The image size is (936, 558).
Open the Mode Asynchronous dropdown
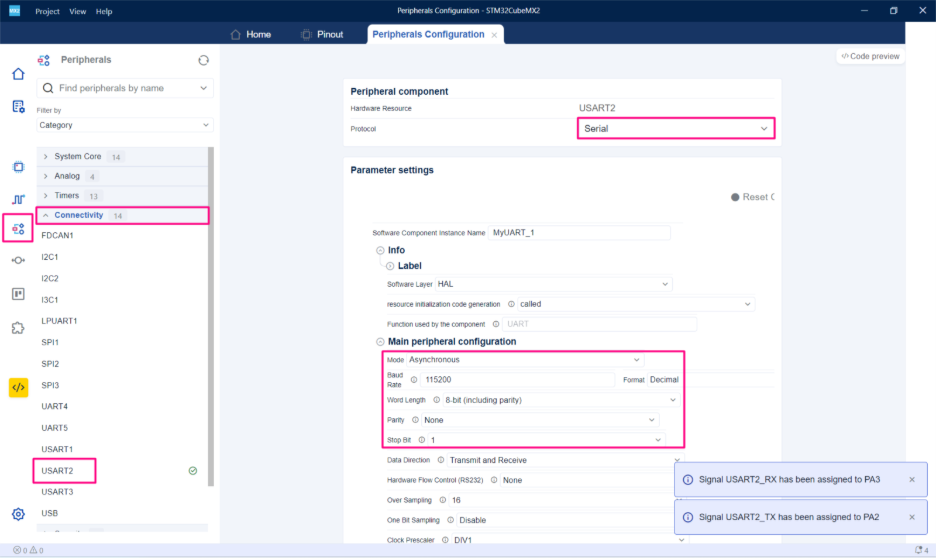pyautogui.click(x=525, y=360)
